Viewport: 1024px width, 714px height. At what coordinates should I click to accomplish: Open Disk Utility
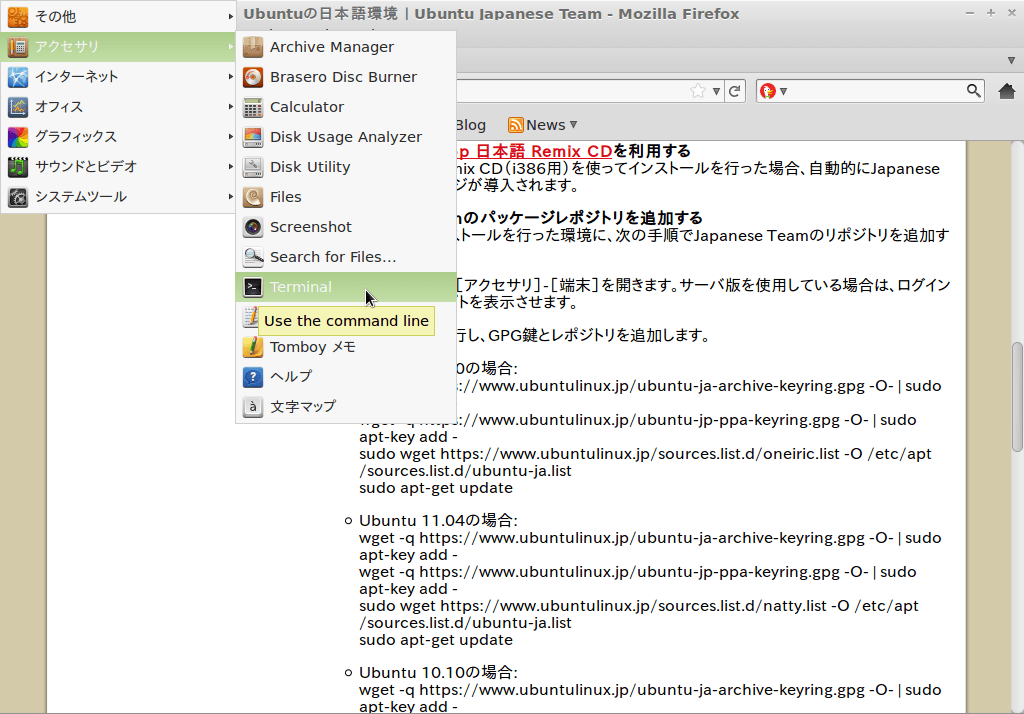[x=345, y=167]
